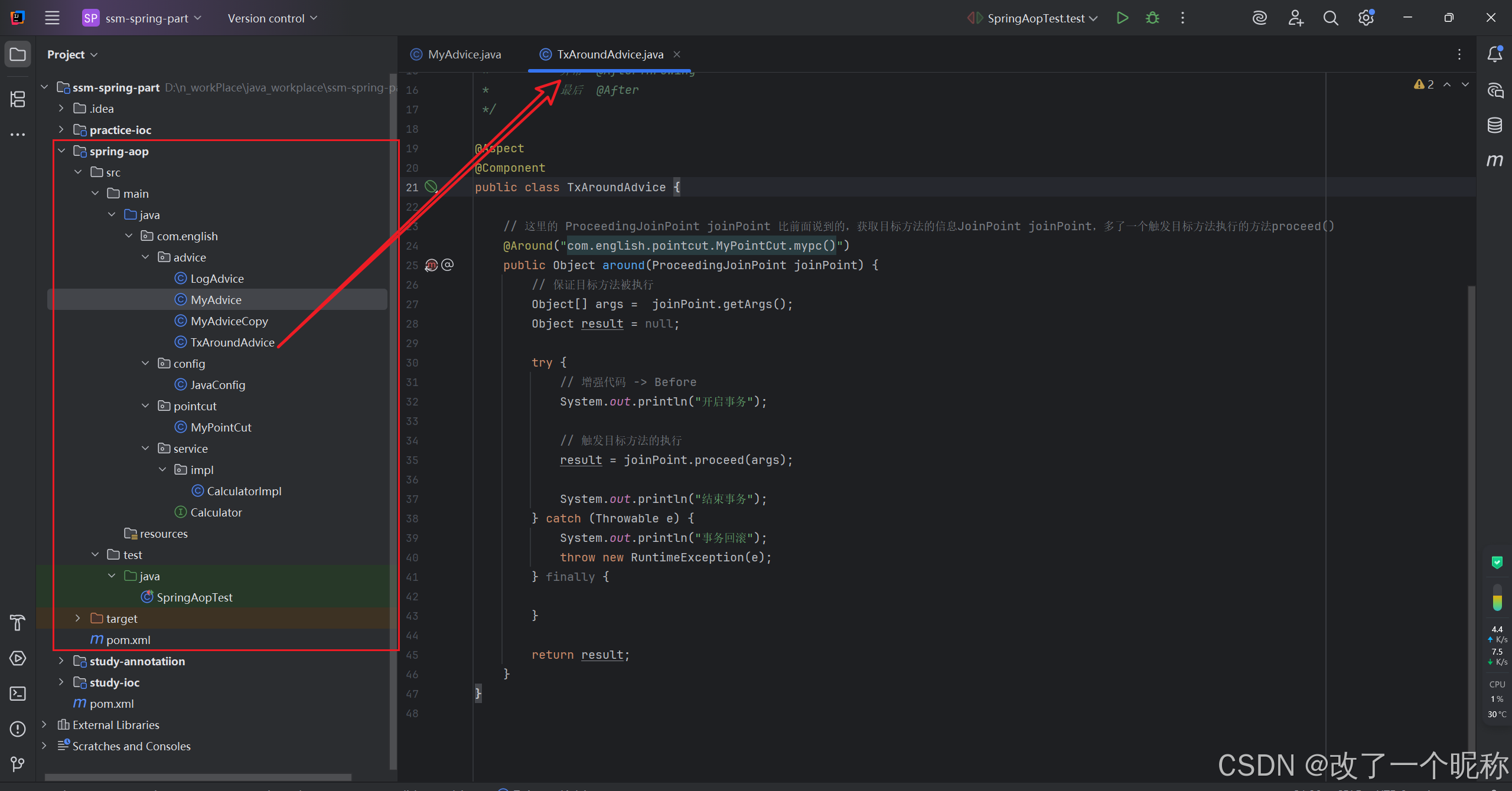Image resolution: width=1512 pixels, height=791 pixels.
Task: Open the JavaConfig class in the tree
Action: pos(217,385)
